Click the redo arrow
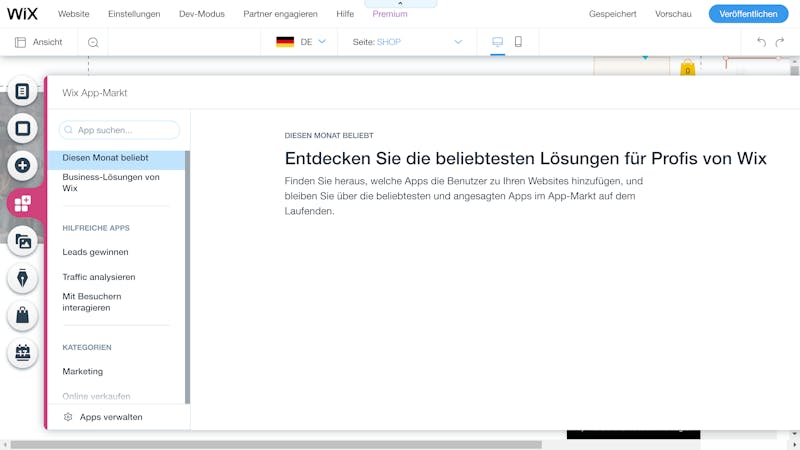This screenshot has height=450, width=800. pos(780,42)
